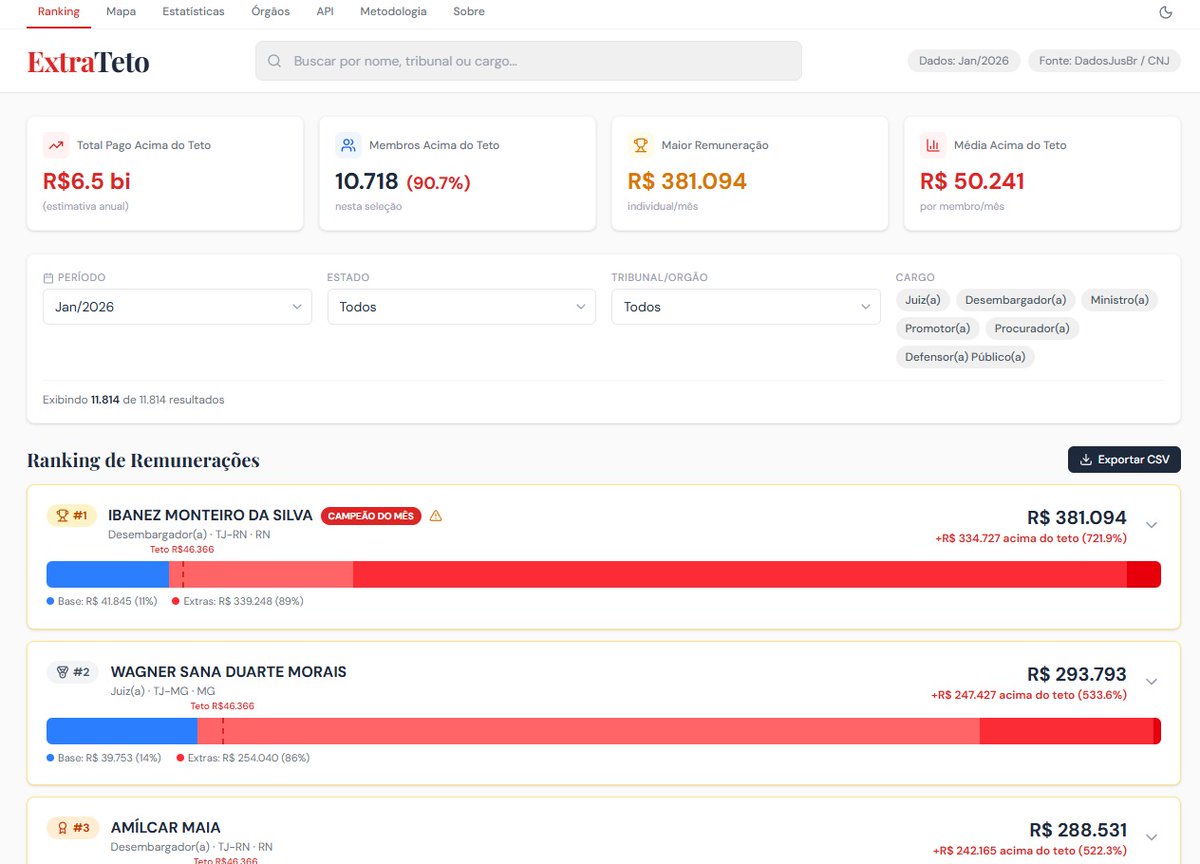Viewport: 1200px width, 864px height.
Task: Click 'Ranking de Remunerações' heading
Action: [143, 461]
